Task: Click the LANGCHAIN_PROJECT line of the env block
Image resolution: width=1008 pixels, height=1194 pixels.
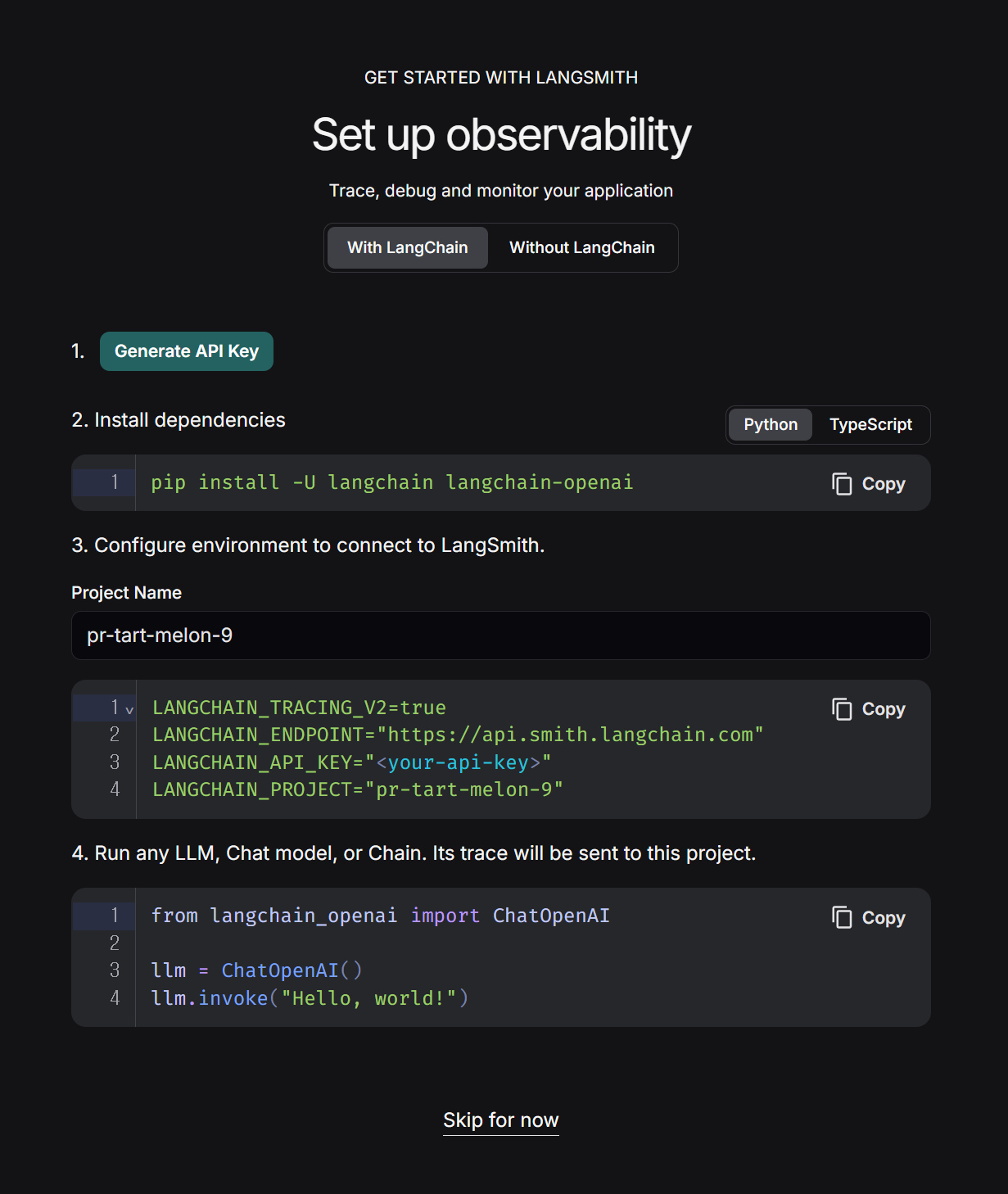Action: (358, 789)
